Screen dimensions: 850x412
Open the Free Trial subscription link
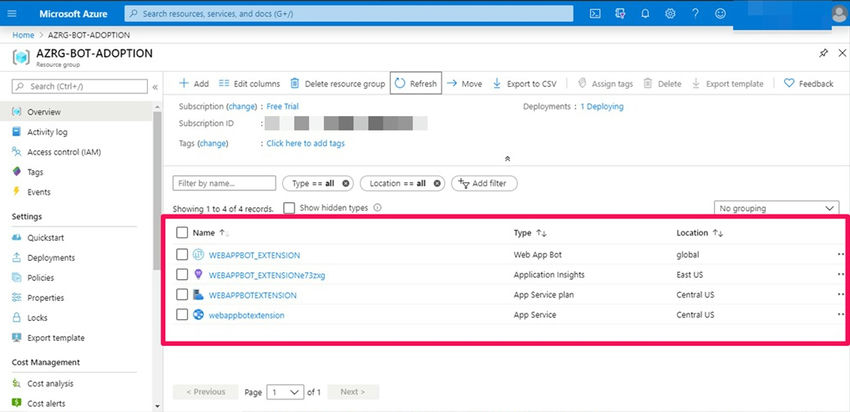(x=282, y=106)
